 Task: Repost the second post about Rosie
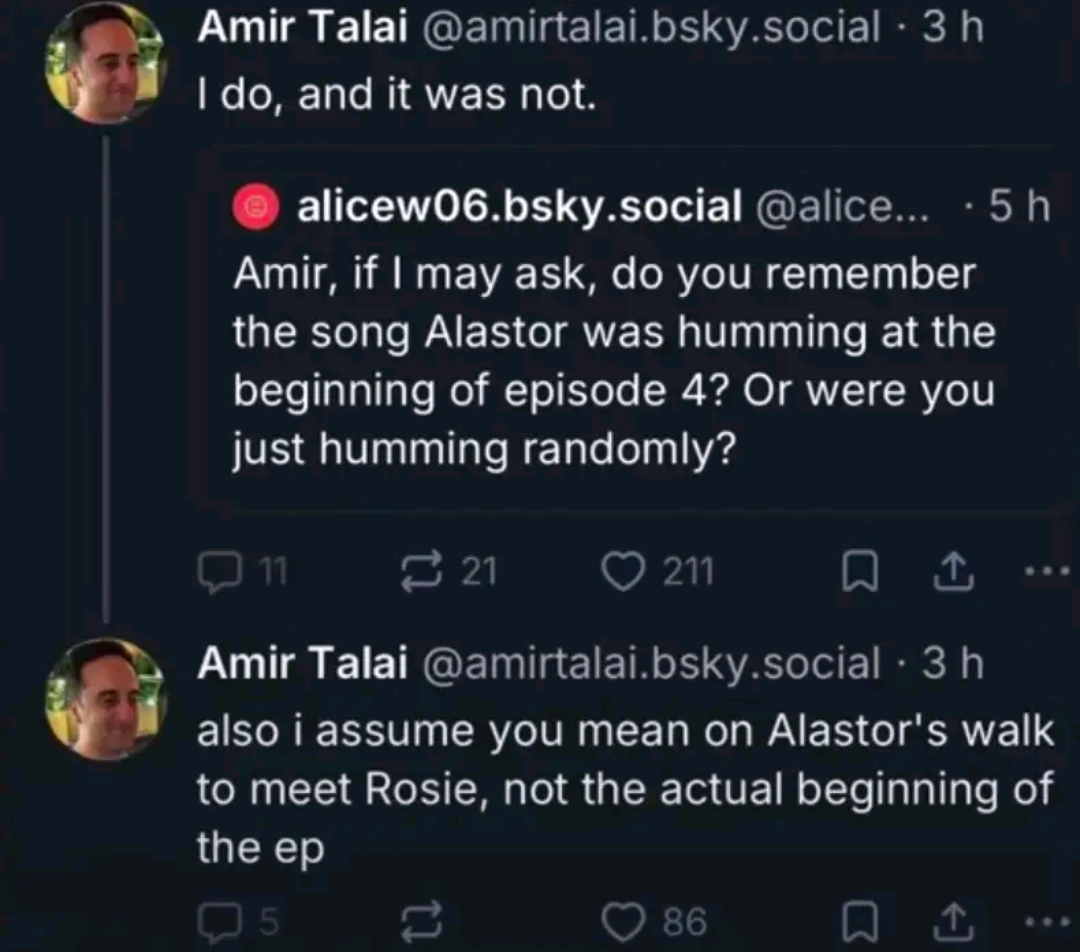[415, 920]
